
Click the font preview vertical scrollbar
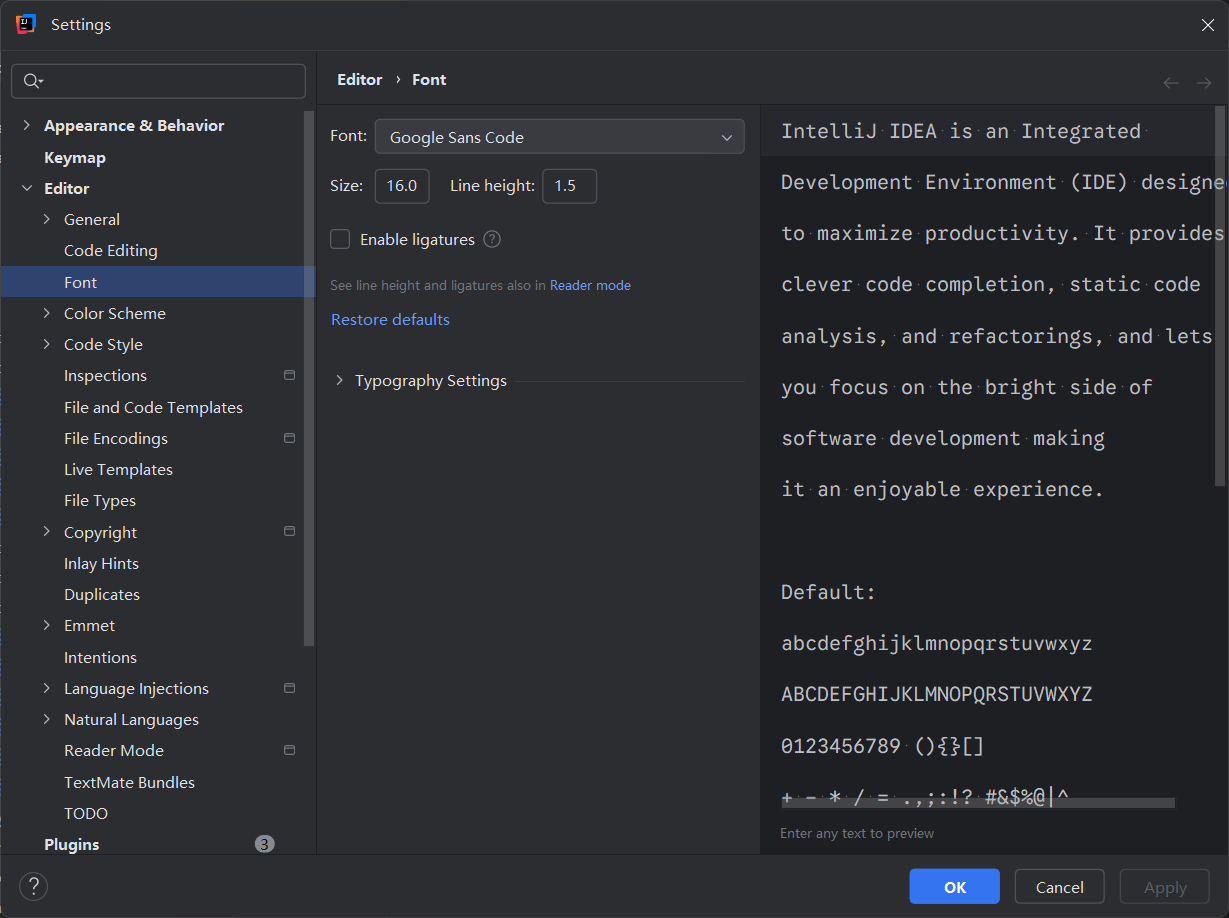coord(1219,296)
